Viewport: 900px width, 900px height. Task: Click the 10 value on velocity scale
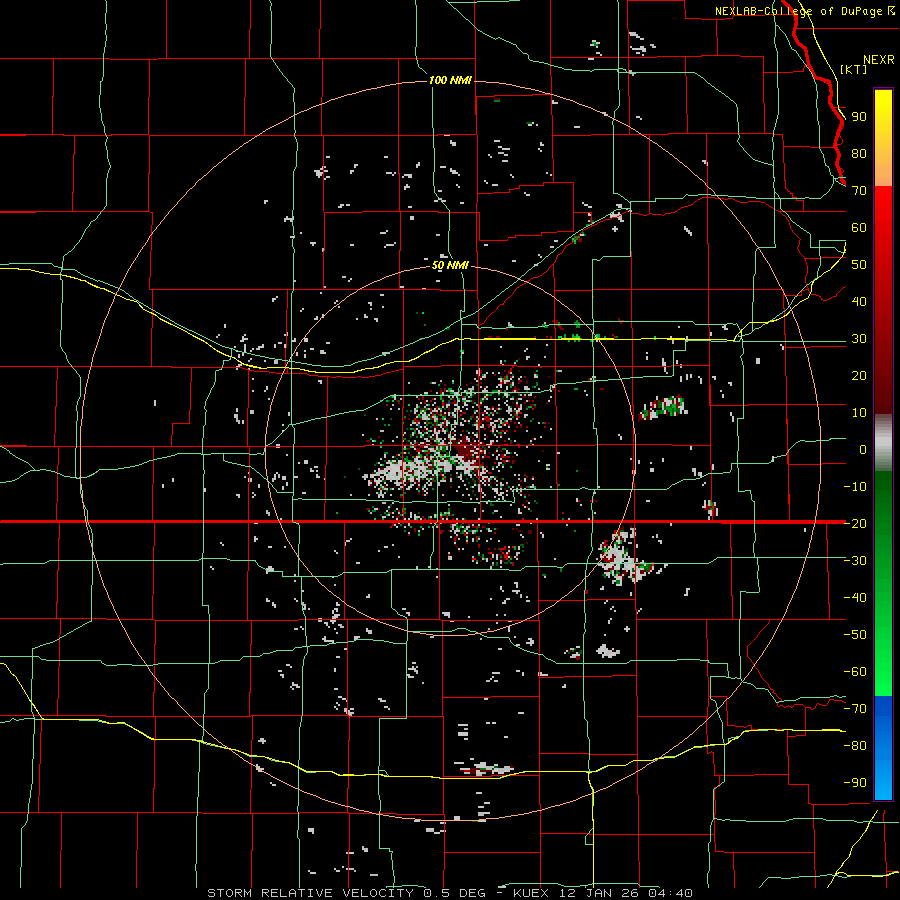coord(859,413)
